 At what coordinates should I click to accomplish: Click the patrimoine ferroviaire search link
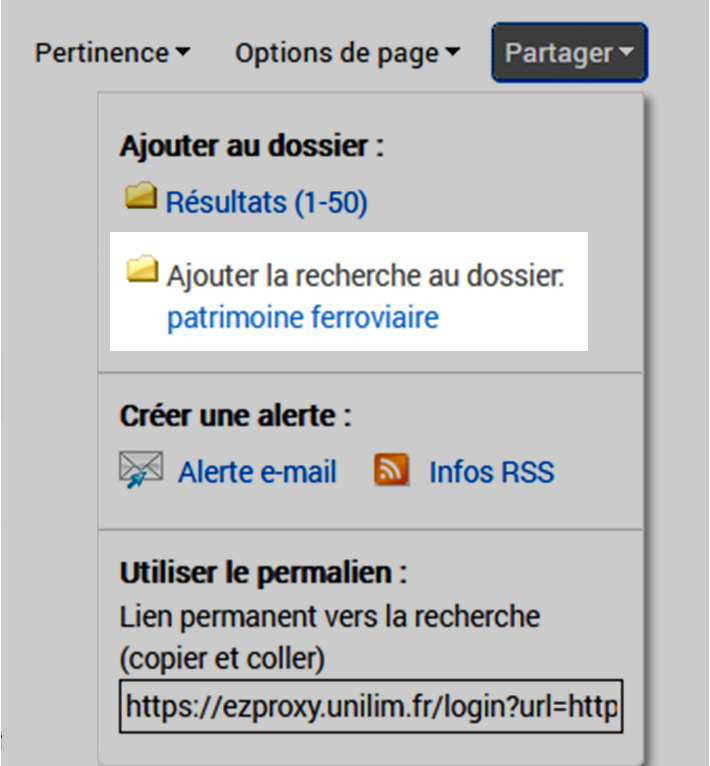coord(302,318)
